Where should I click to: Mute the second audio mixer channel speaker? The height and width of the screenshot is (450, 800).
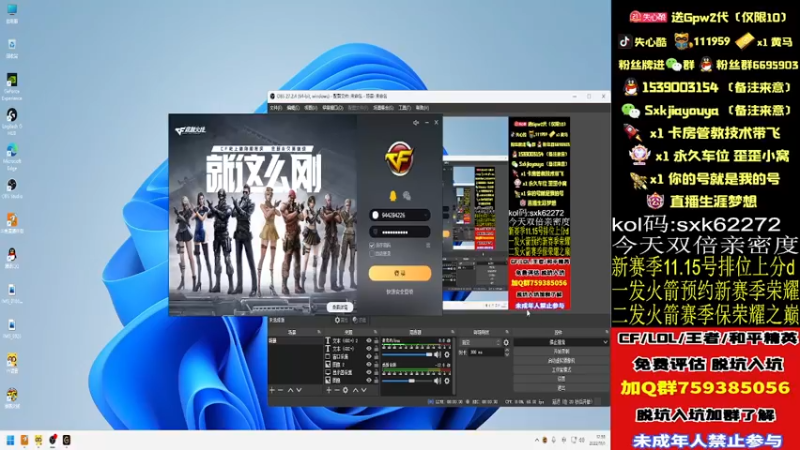click(437, 381)
